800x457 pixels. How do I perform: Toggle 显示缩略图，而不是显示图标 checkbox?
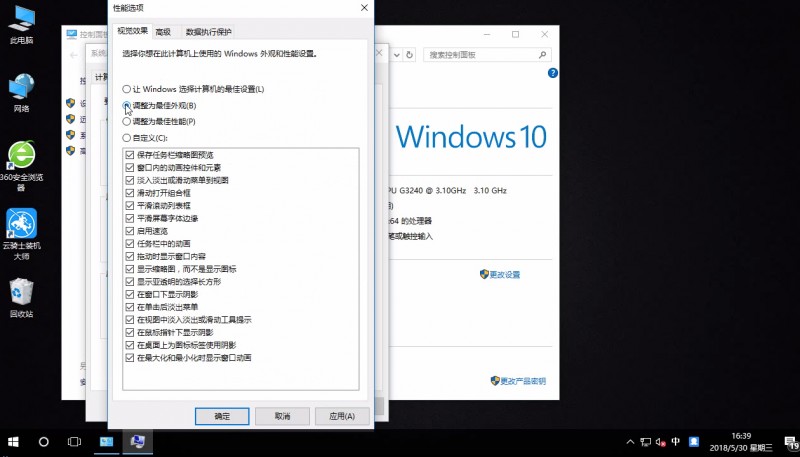[130, 269]
